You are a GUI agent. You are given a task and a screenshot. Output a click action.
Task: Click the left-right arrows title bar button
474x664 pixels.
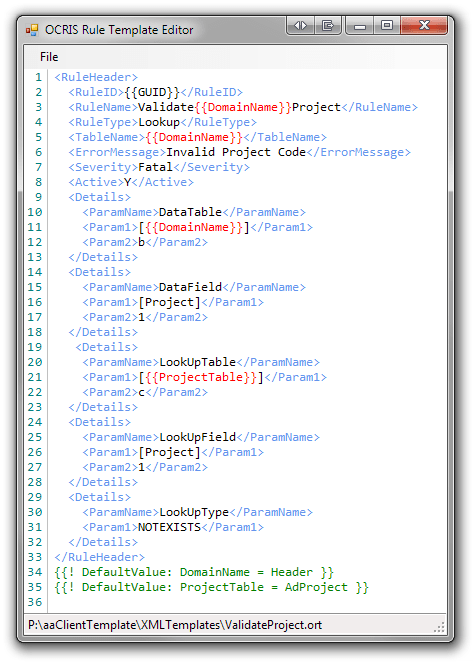coord(300,25)
